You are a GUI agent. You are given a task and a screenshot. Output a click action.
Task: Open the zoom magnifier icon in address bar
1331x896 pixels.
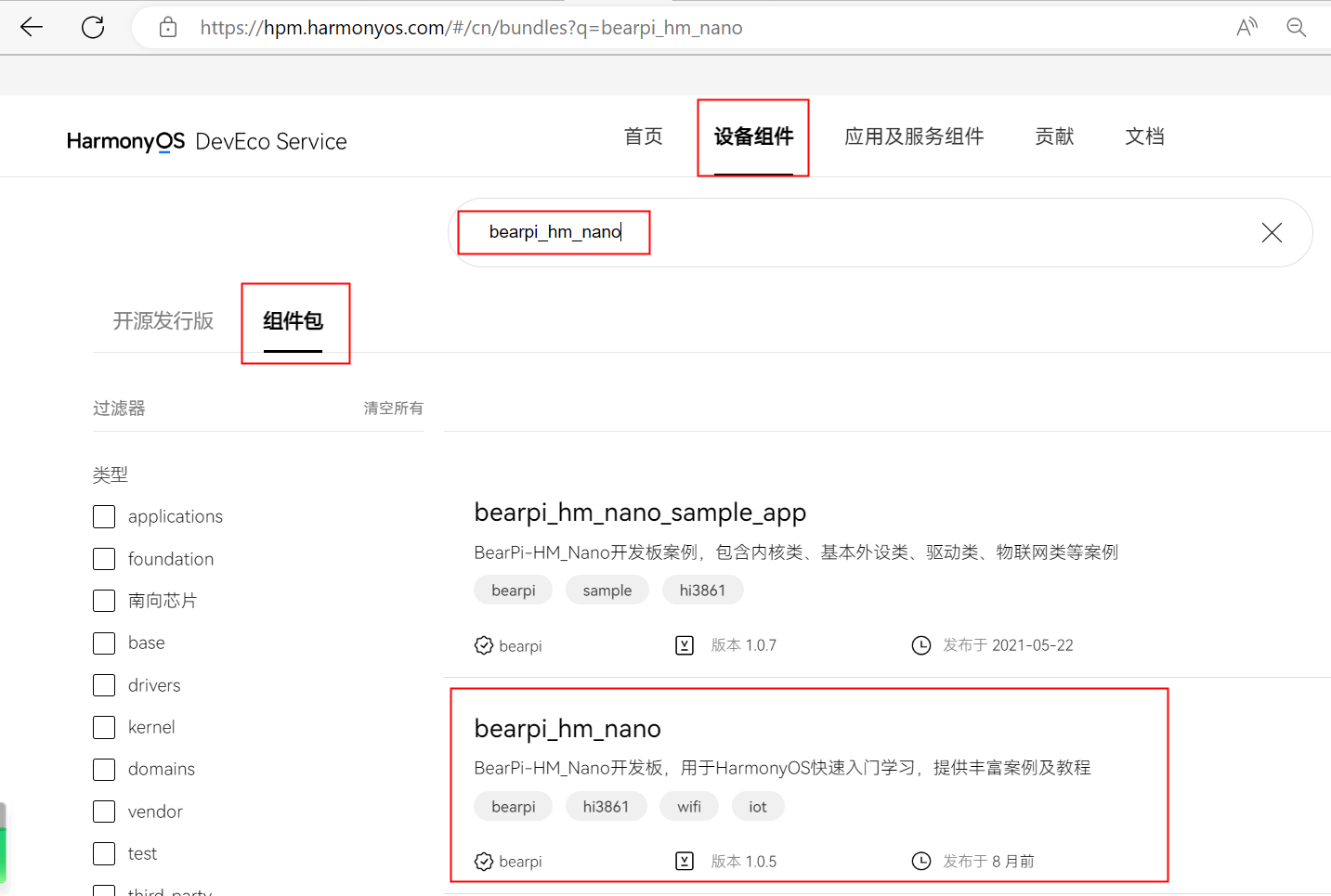pos(1297,27)
